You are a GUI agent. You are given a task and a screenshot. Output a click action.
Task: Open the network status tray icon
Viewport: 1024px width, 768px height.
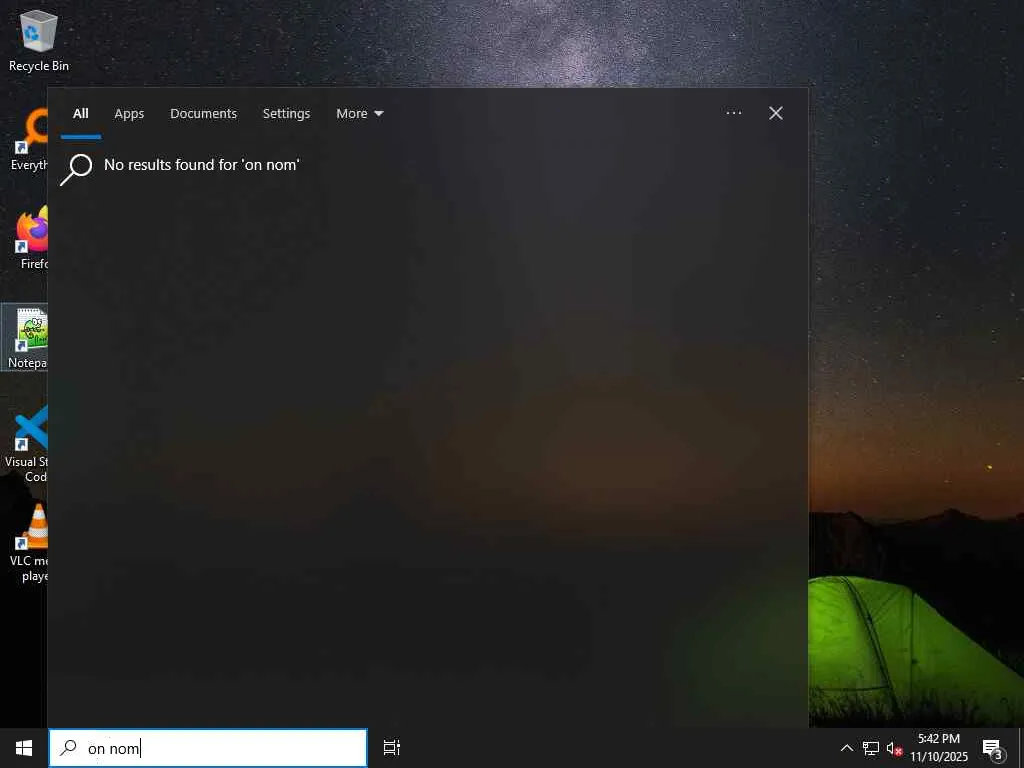[871, 748]
